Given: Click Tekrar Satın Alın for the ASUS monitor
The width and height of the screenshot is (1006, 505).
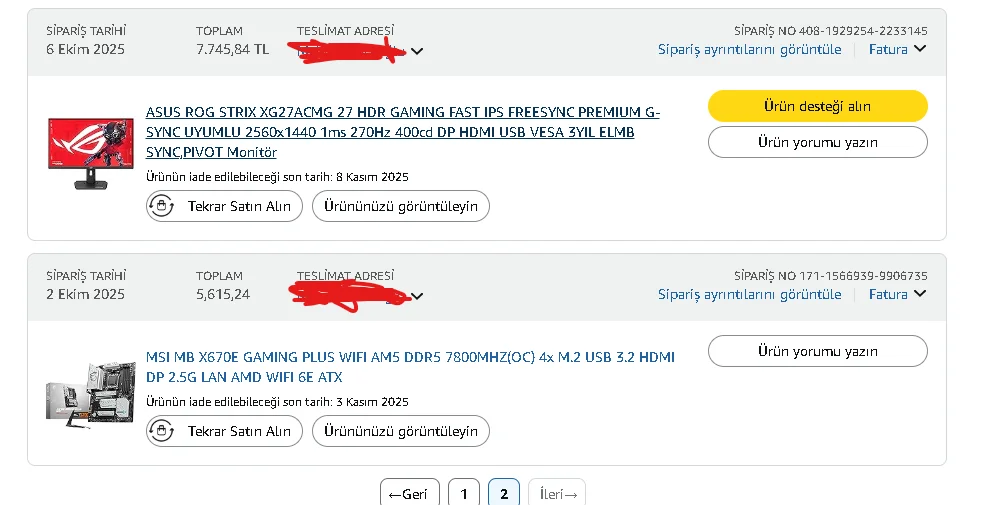Looking at the screenshot, I should point(238,207).
